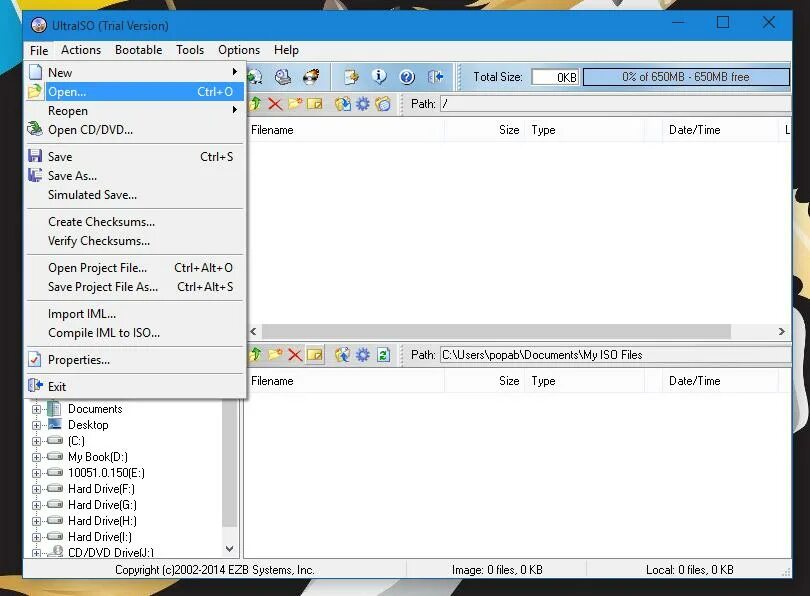Click the red X delete icon in local toolbar
The width and height of the screenshot is (810, 596).
(295, 355)
